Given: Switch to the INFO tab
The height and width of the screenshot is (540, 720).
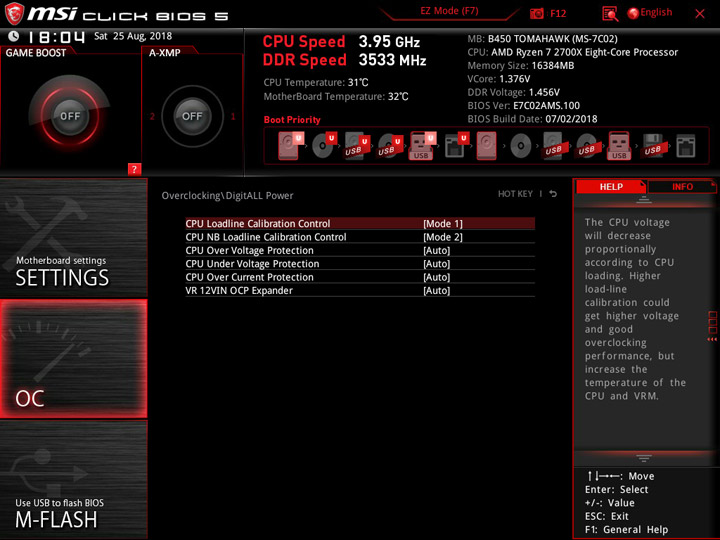Looking at the screenshot, I should (682, 186).
